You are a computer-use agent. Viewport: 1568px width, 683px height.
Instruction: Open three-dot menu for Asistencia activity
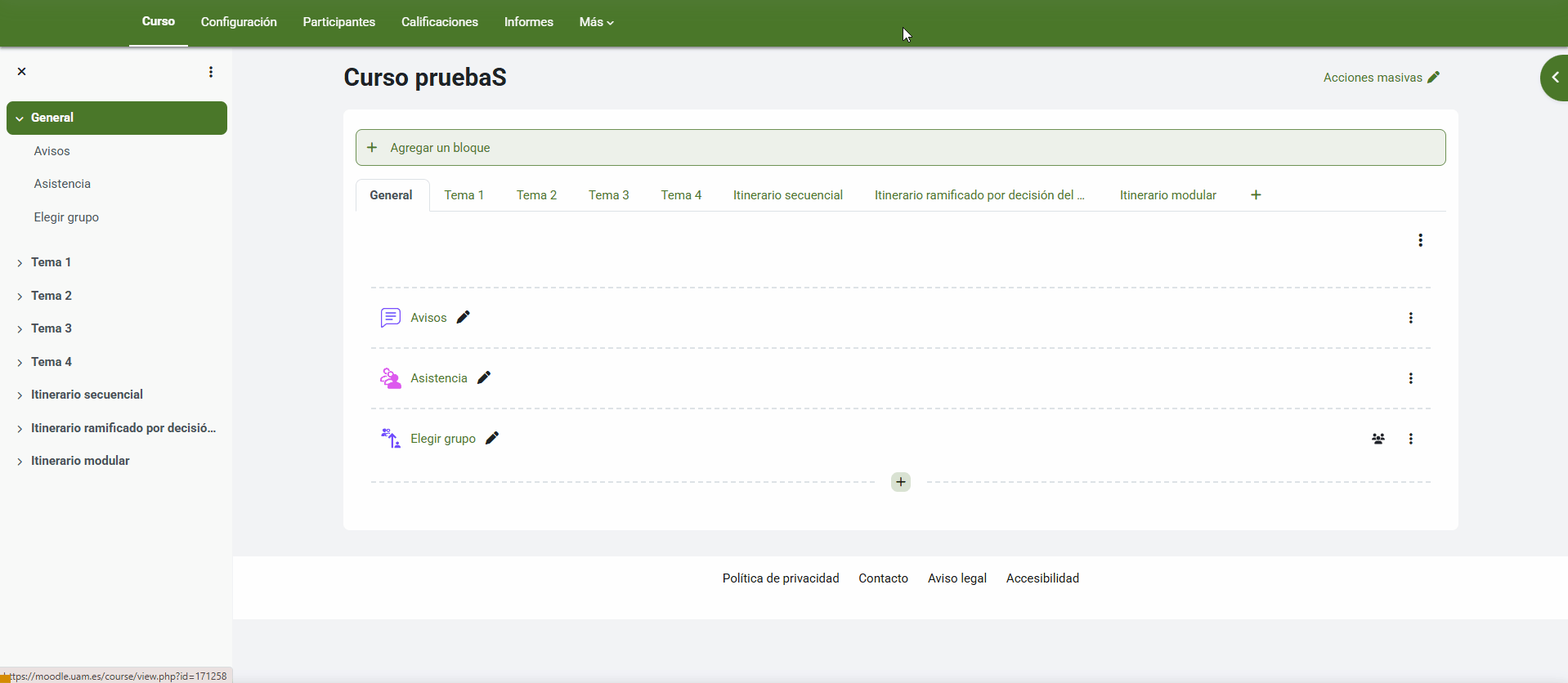click(1410, 378)
